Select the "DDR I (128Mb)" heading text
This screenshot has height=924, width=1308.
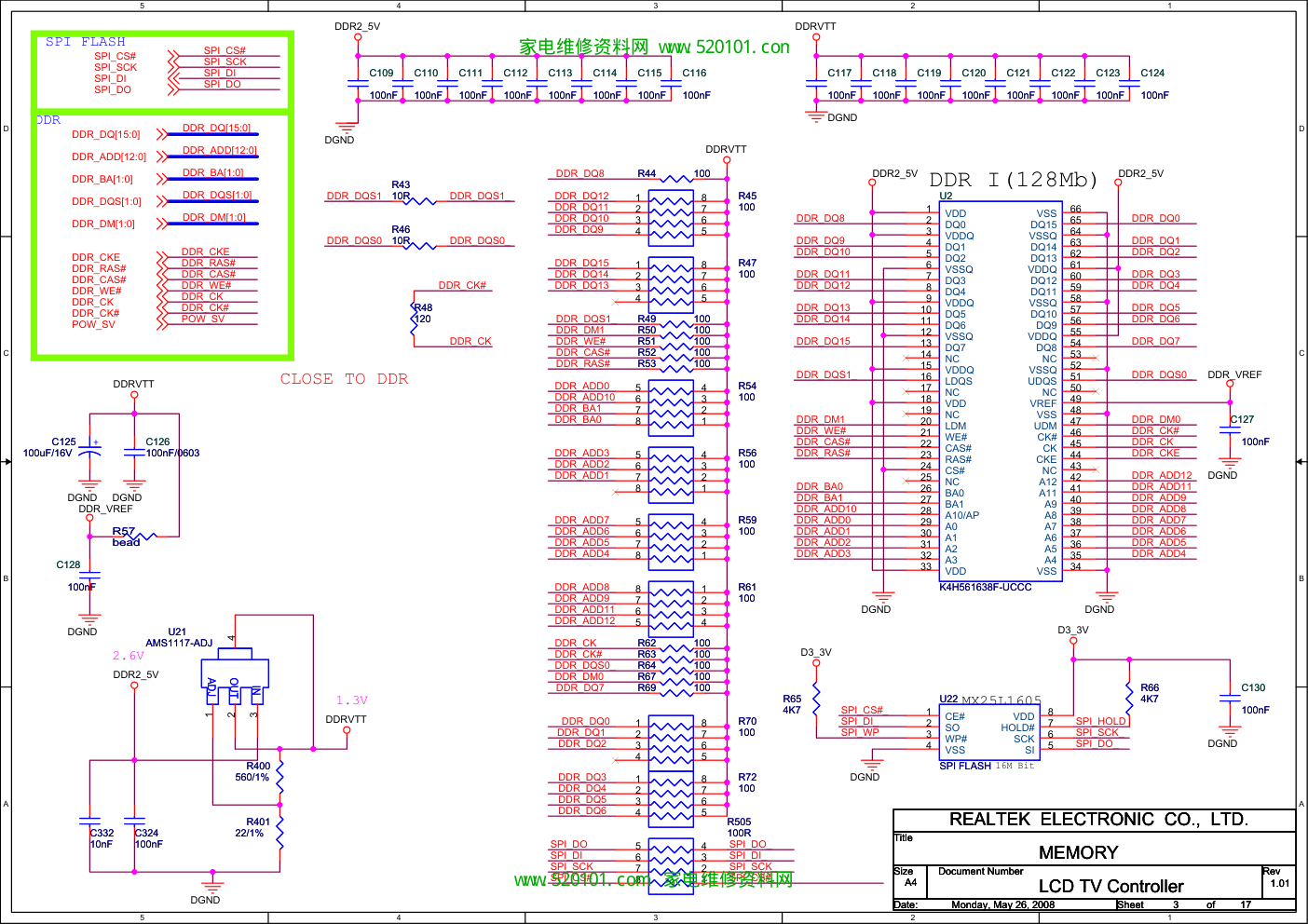point(1014,180)
